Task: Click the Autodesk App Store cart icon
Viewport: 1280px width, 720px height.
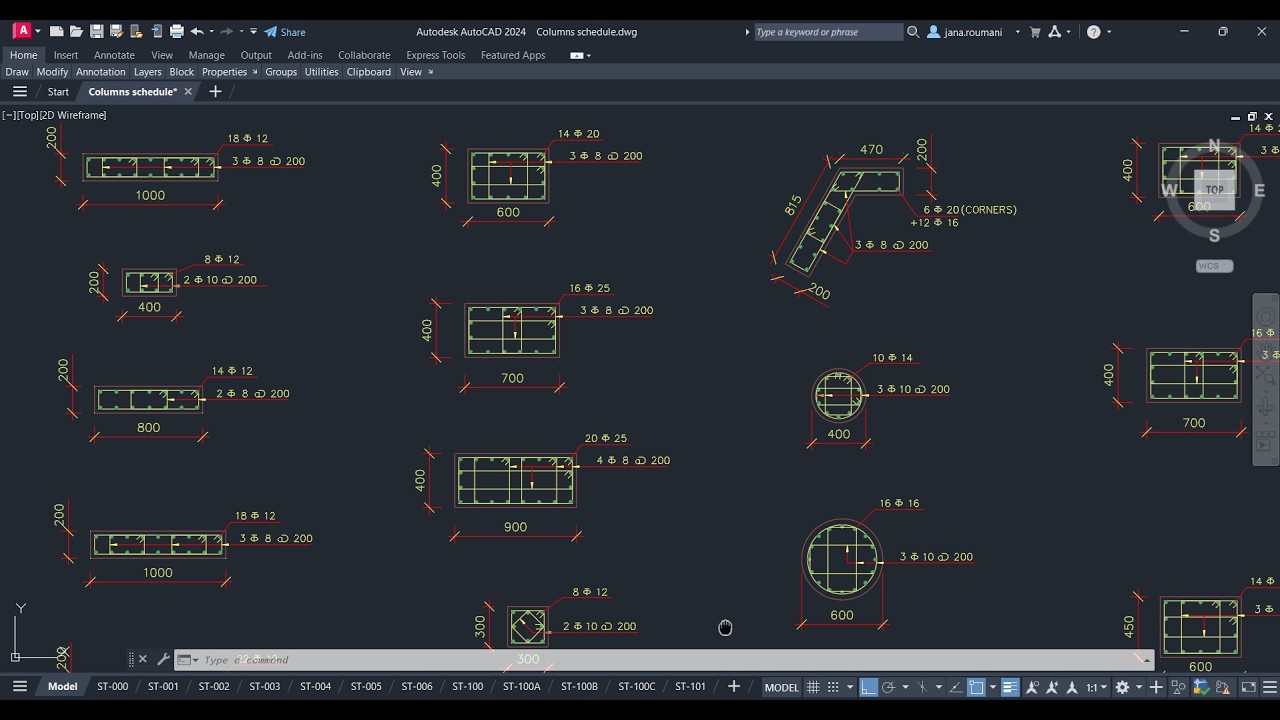Action: [x=1035, y=32]
